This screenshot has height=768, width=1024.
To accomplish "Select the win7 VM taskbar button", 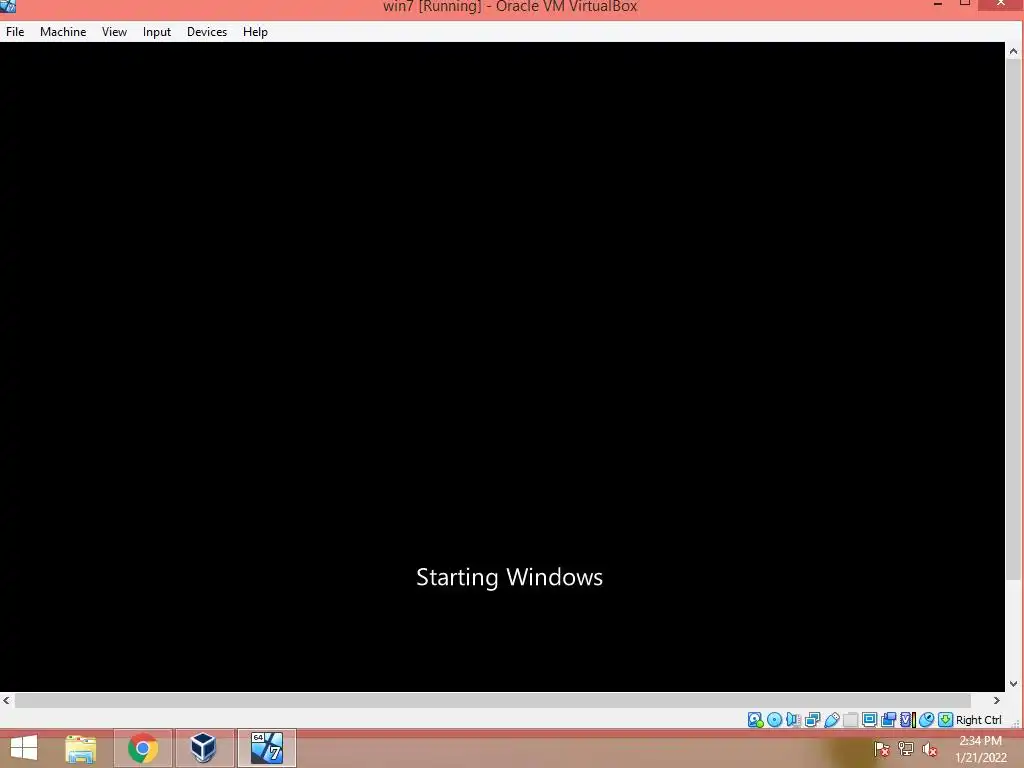I will tap(266, 748).
